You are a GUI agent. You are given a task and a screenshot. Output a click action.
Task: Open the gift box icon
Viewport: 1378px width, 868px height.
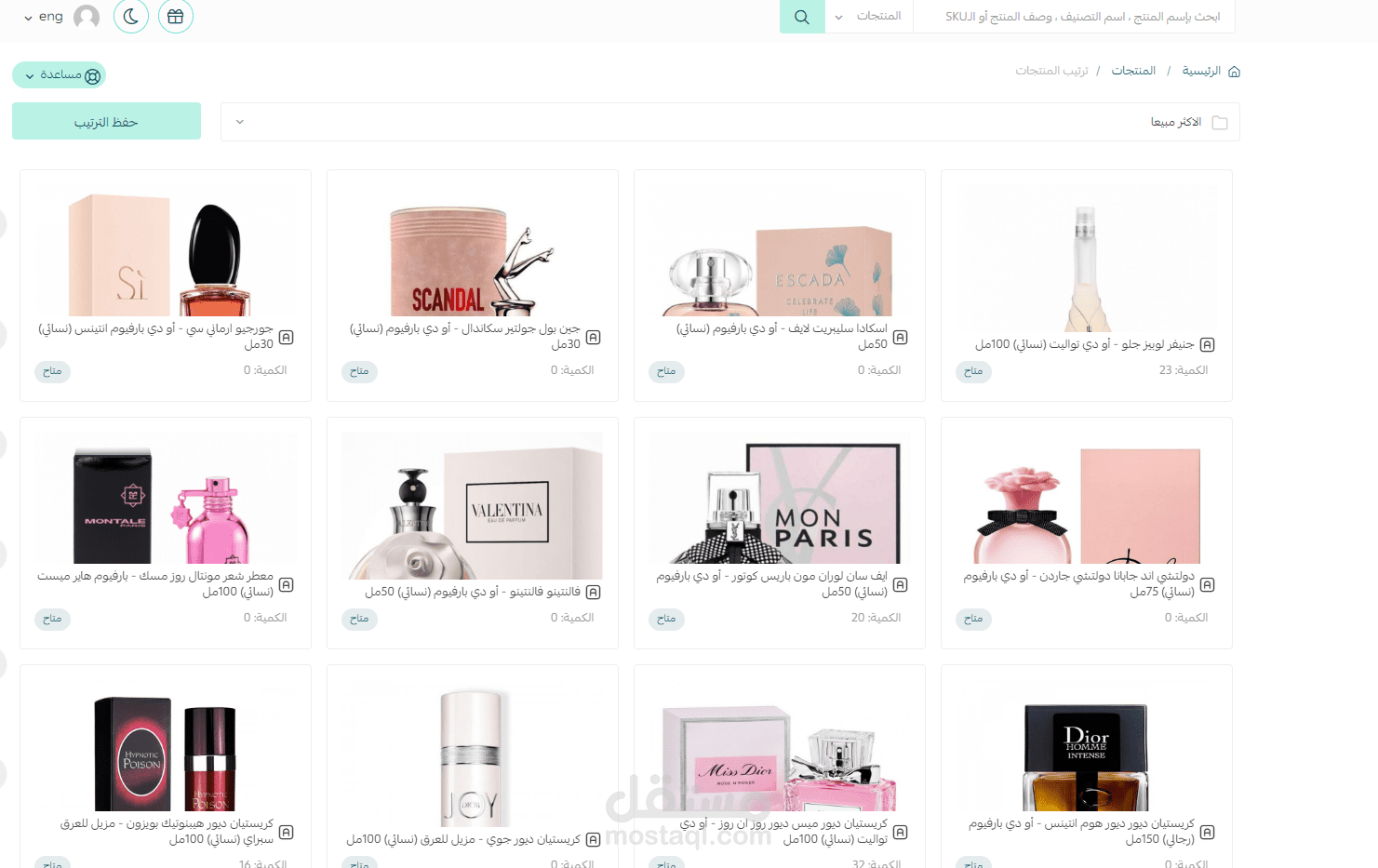[176, 16]
